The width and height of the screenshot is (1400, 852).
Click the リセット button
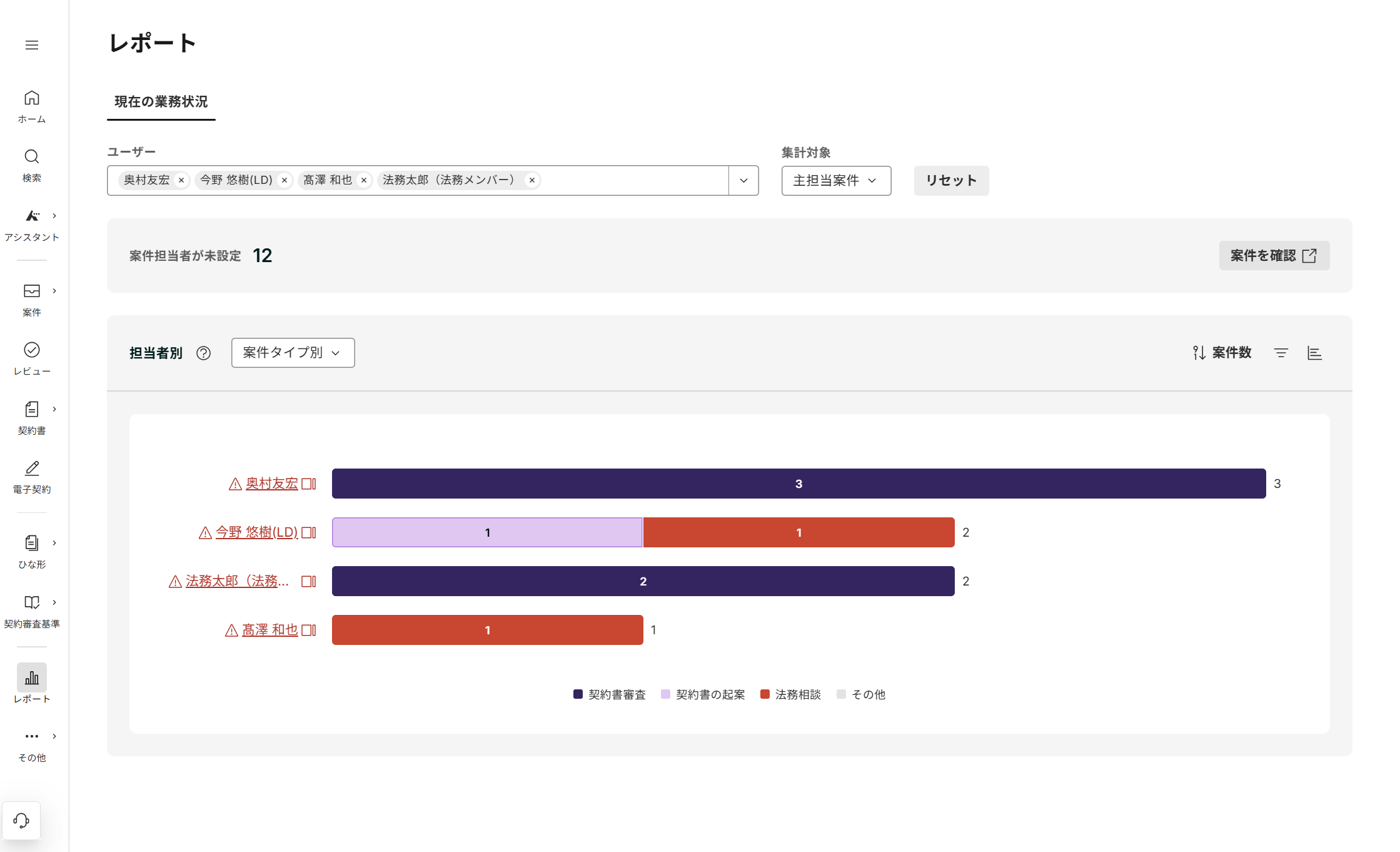(x=950, y=181)
